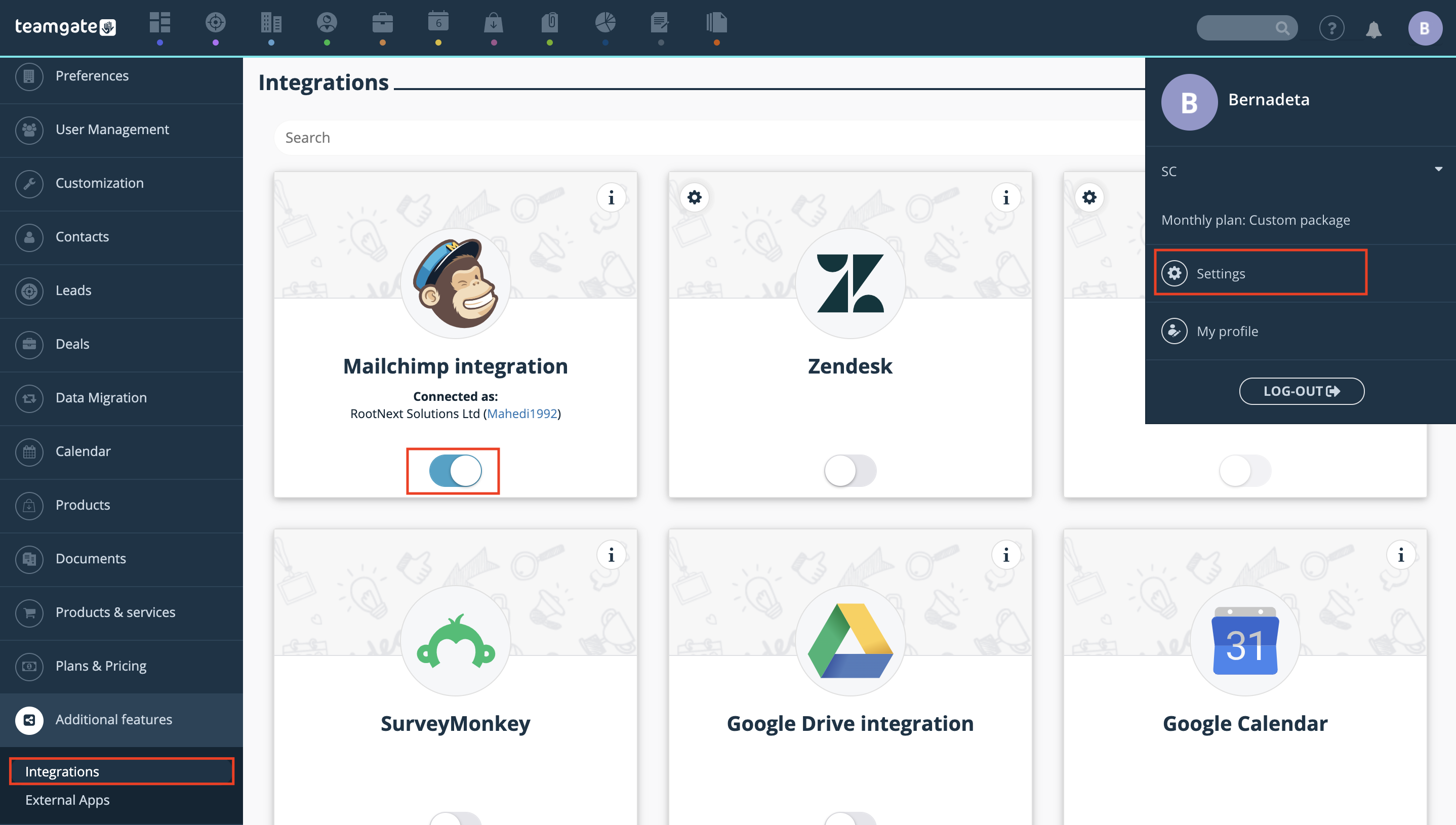The height and width of the screenshot is (825, 1456).
Task: Open notifications bell icon
Action: point(1373,29)
